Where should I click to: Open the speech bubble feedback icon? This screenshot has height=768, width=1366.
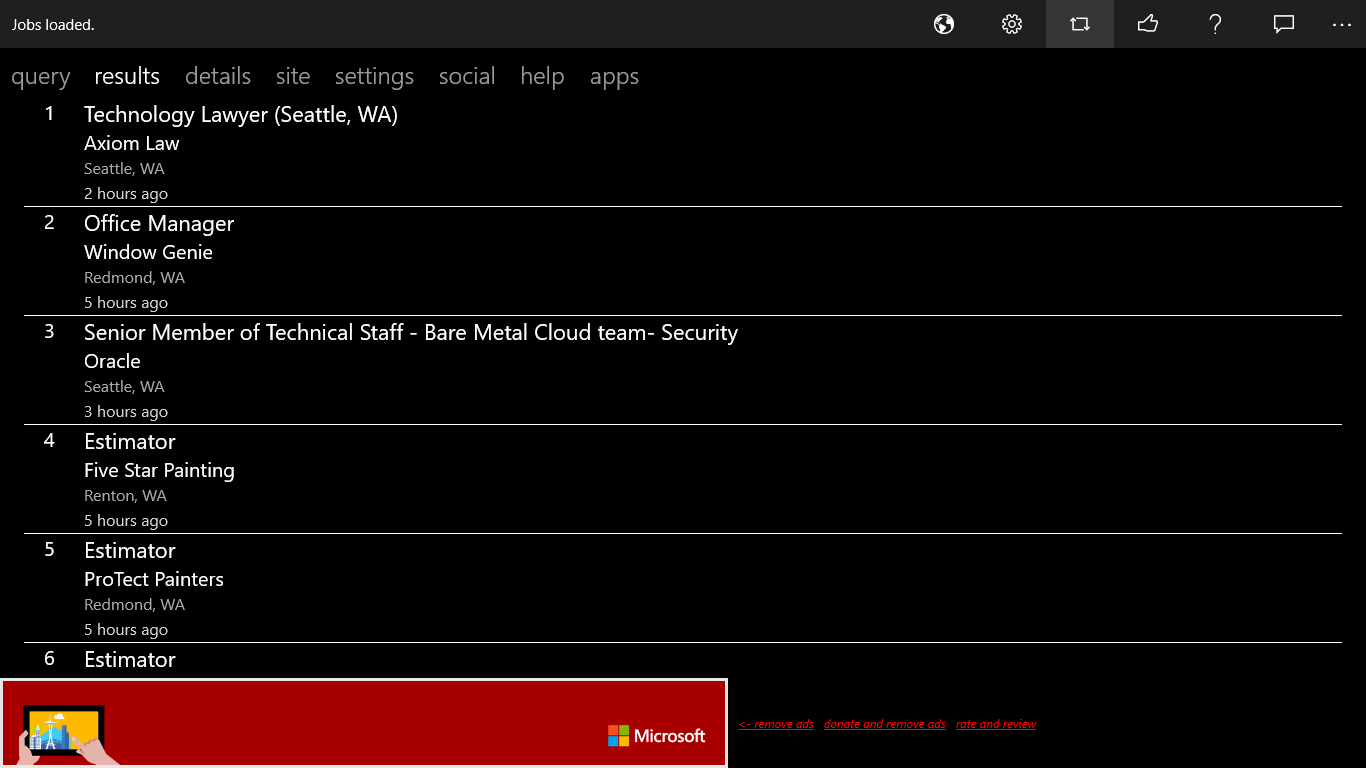[x=1284, y=24]
